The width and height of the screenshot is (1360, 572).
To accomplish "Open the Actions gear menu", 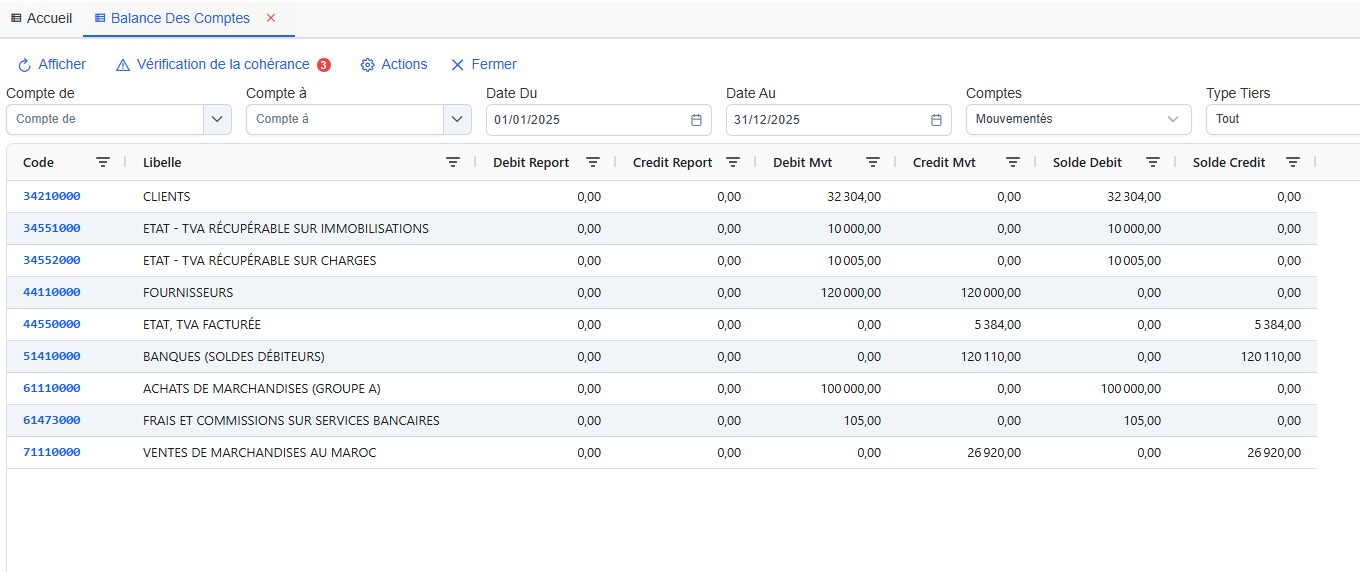I will (x=394, y=65).
